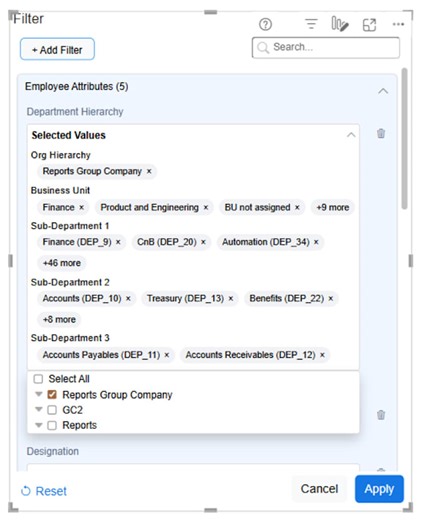Screen dimensions: 423x520
Task: Expand the GC2 tree node arrow
Action: pyautogui.click(x=39, y=409)
